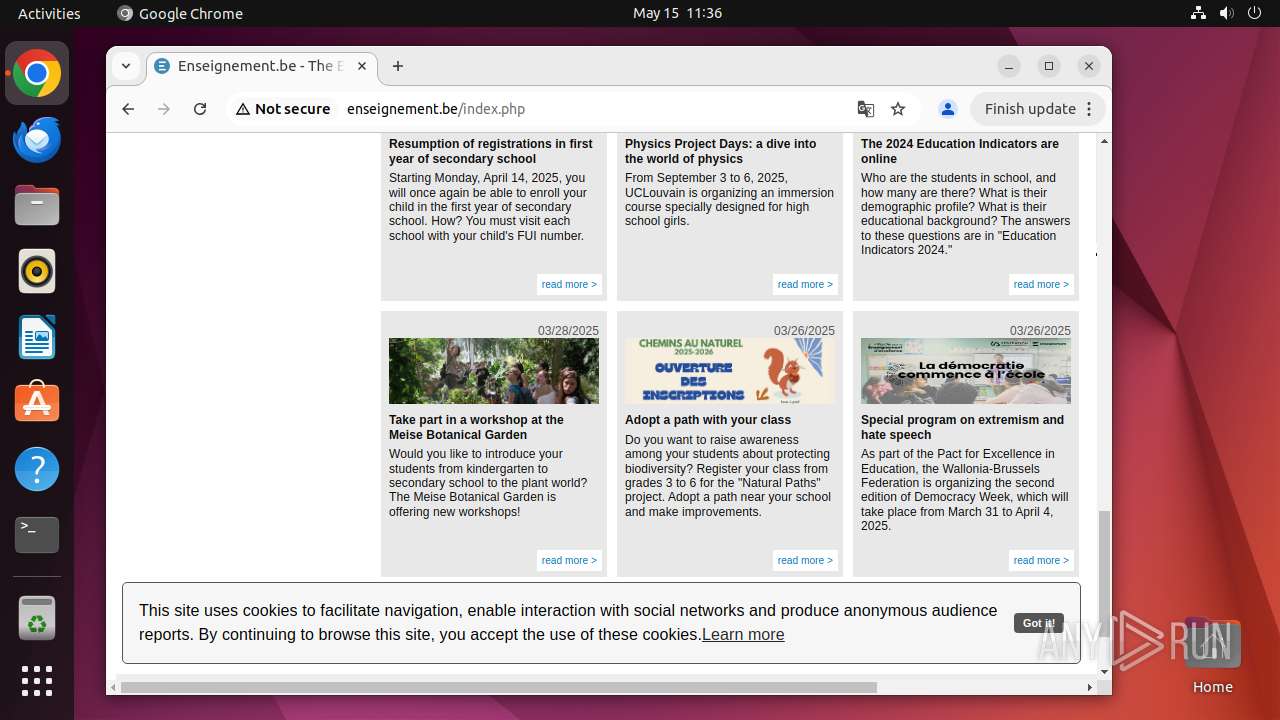Open the Chrome three-dot menu
The image size is (1280, 720).
[1090, 109]
